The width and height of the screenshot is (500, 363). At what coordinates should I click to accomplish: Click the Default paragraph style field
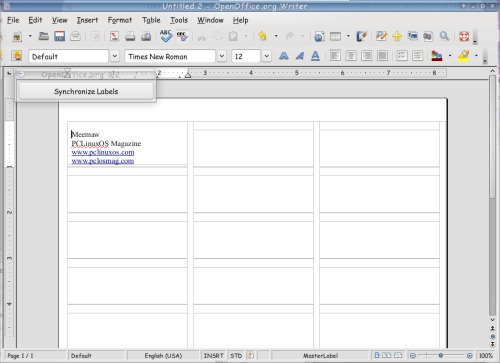(69, 56)
